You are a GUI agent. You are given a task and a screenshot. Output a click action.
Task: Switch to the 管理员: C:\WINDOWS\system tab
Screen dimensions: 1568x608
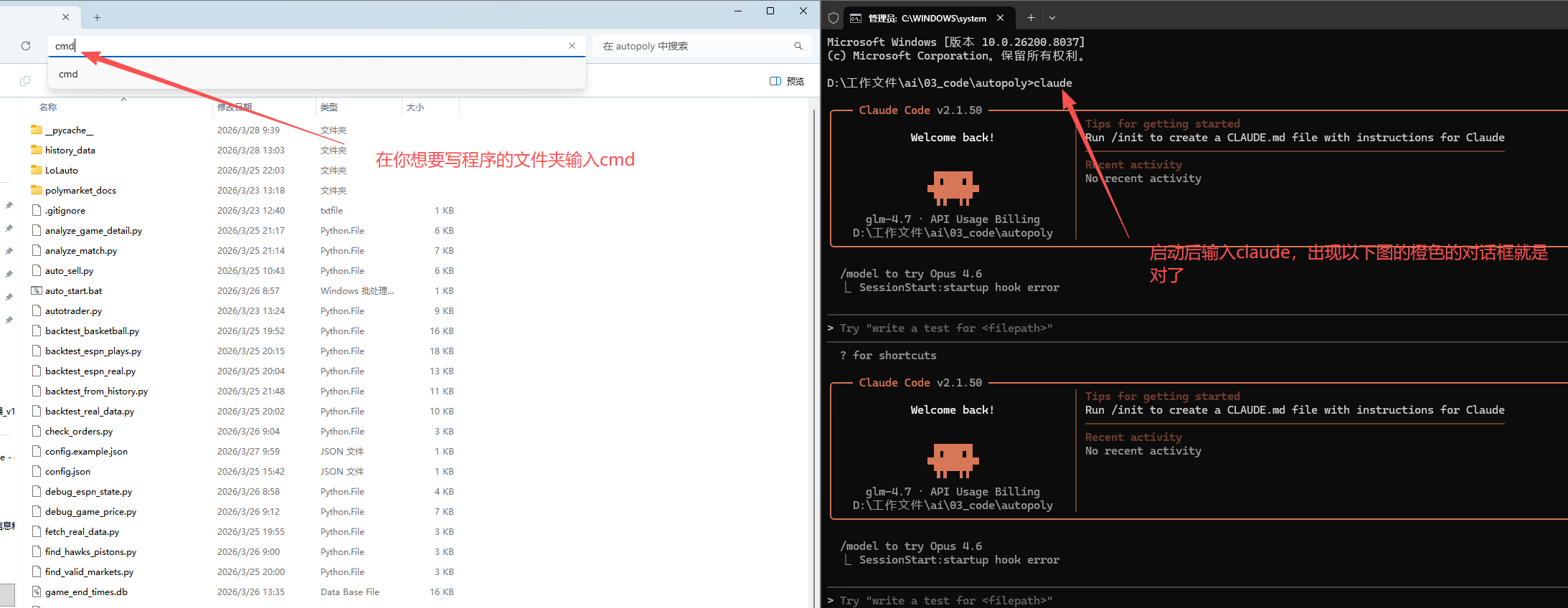coord(925,18)
